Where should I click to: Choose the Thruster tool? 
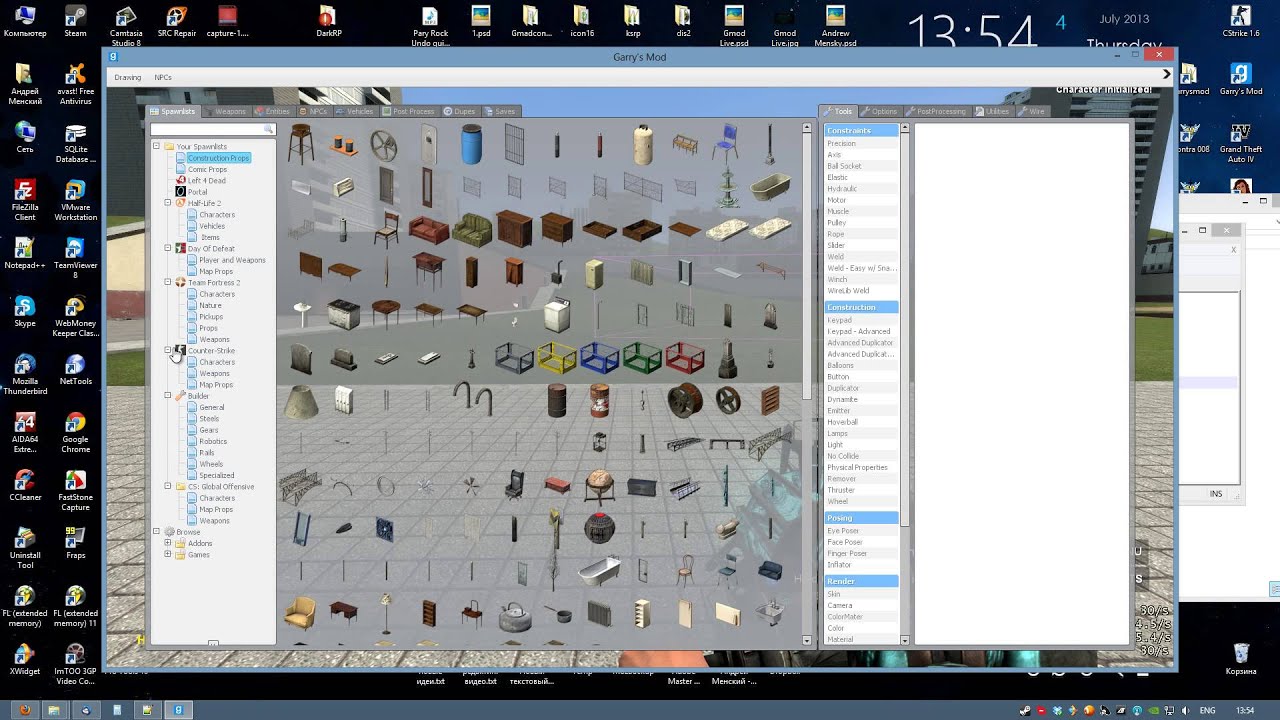(841, 490)
